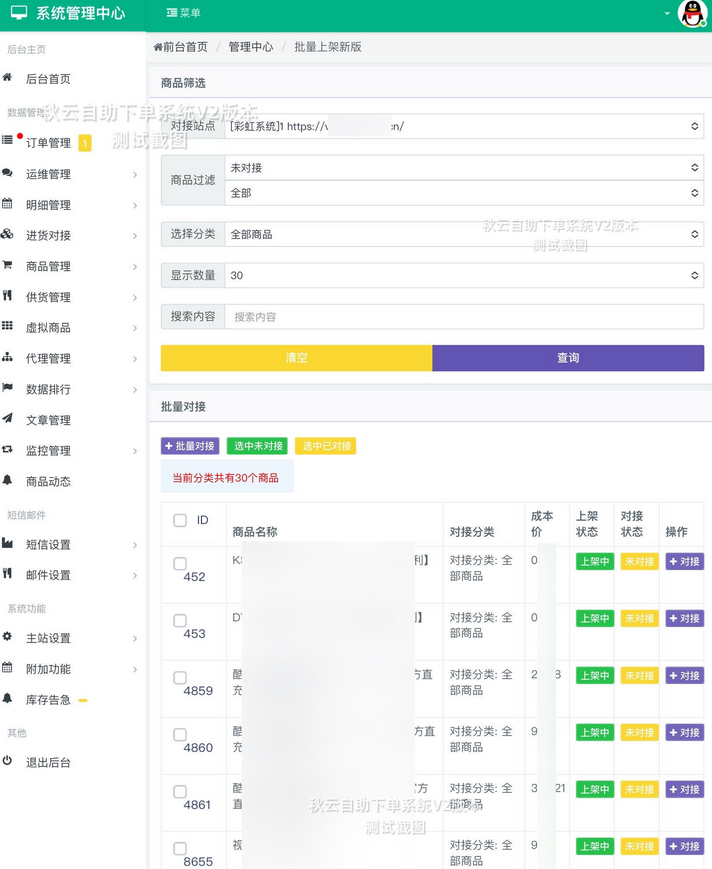Click the grid icon for 虚拟商品

tap(7, 326)
